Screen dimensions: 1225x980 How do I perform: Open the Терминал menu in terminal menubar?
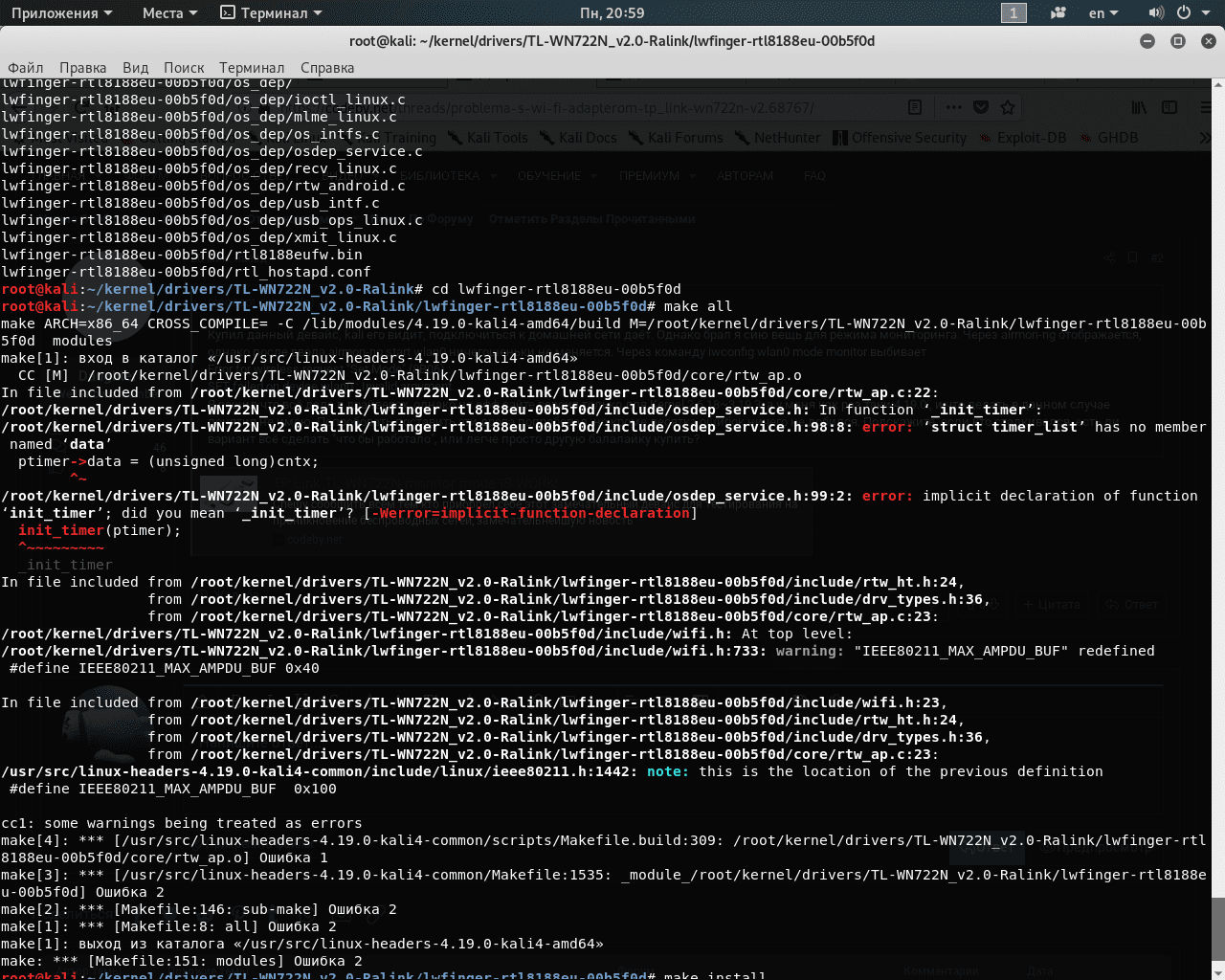point(252,68)
